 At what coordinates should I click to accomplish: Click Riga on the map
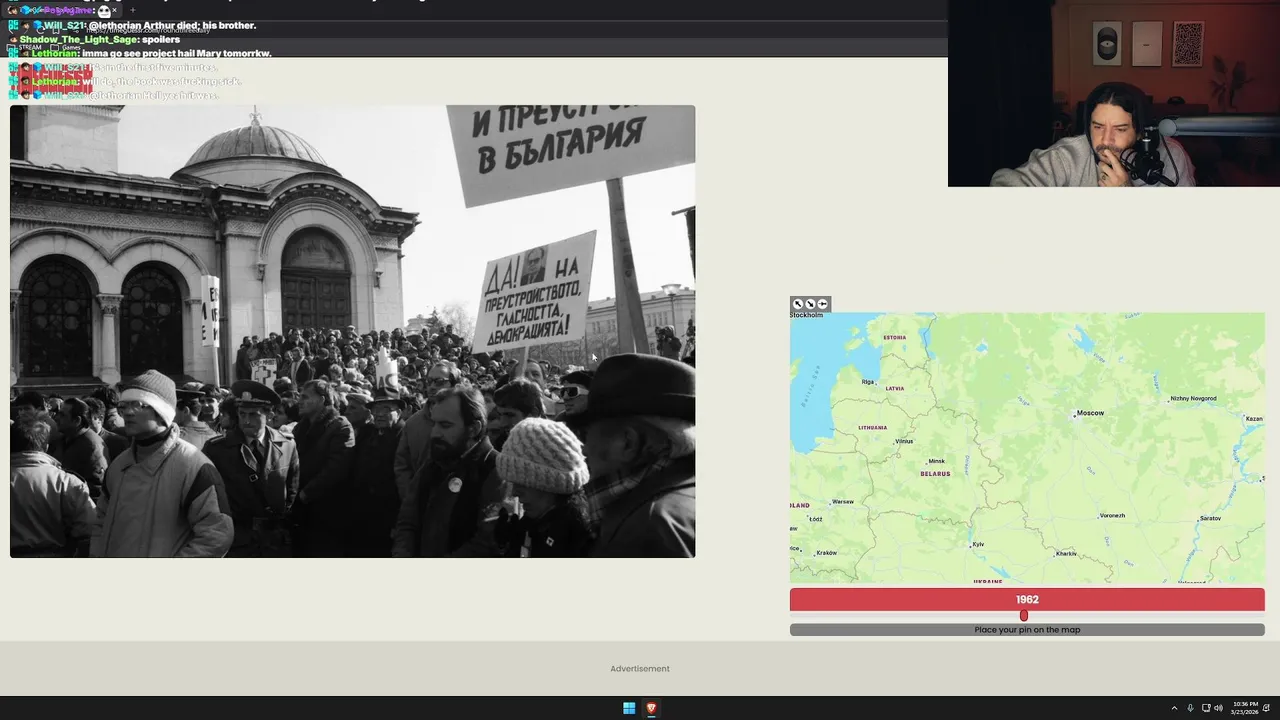point(868,381)
